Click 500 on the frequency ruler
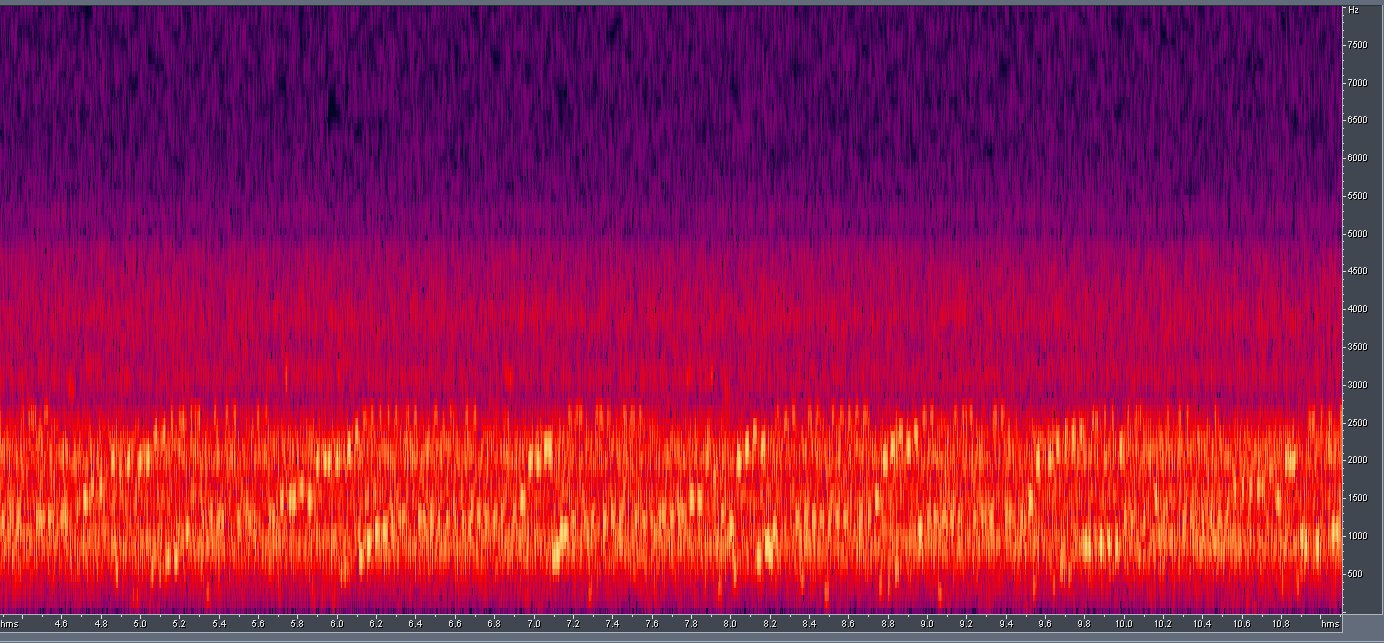The width and height of the screenshot is (1384, 643). click(x=1355, y=574)
